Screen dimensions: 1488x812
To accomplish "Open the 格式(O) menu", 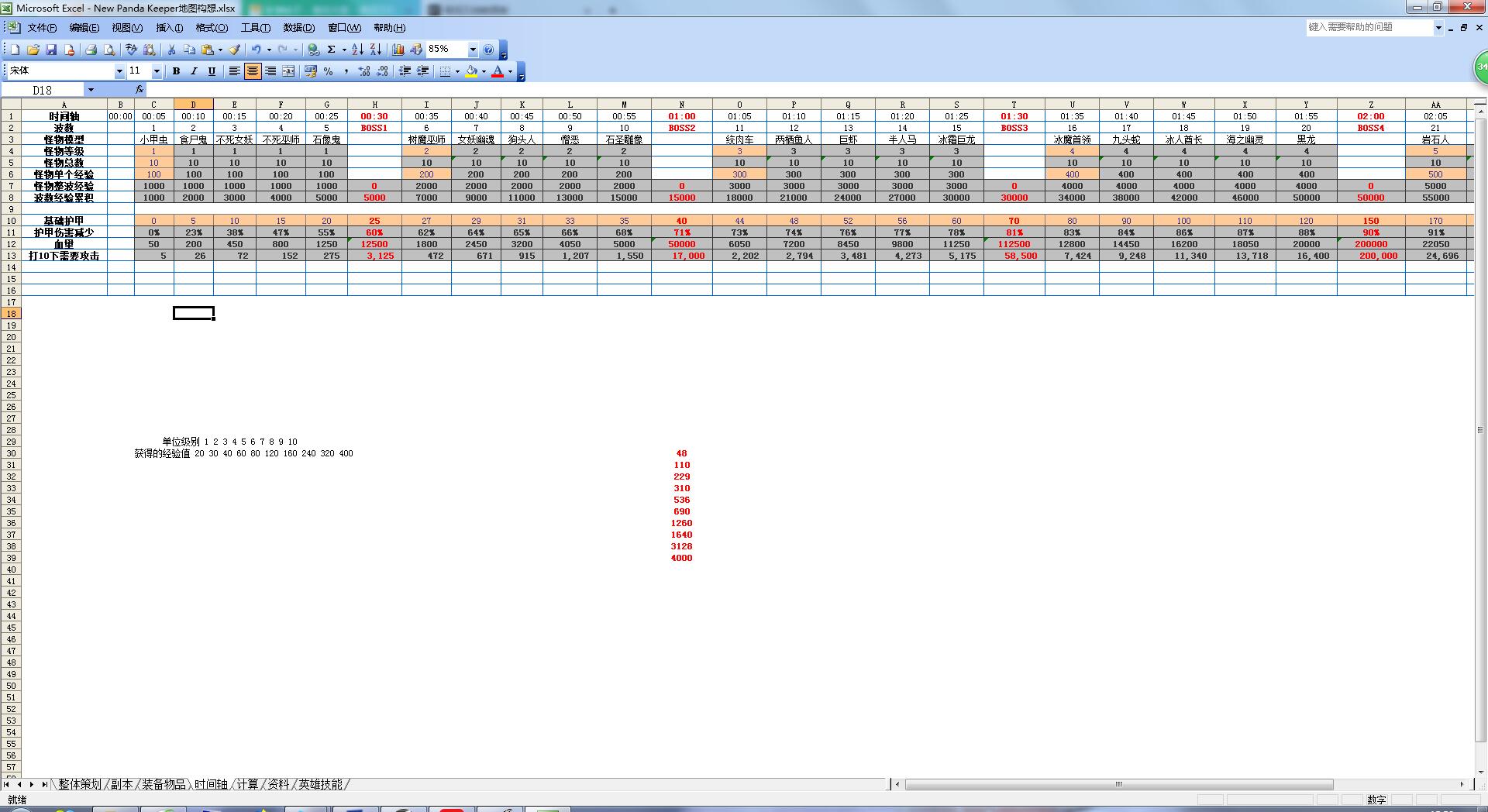I will (212, 28).
